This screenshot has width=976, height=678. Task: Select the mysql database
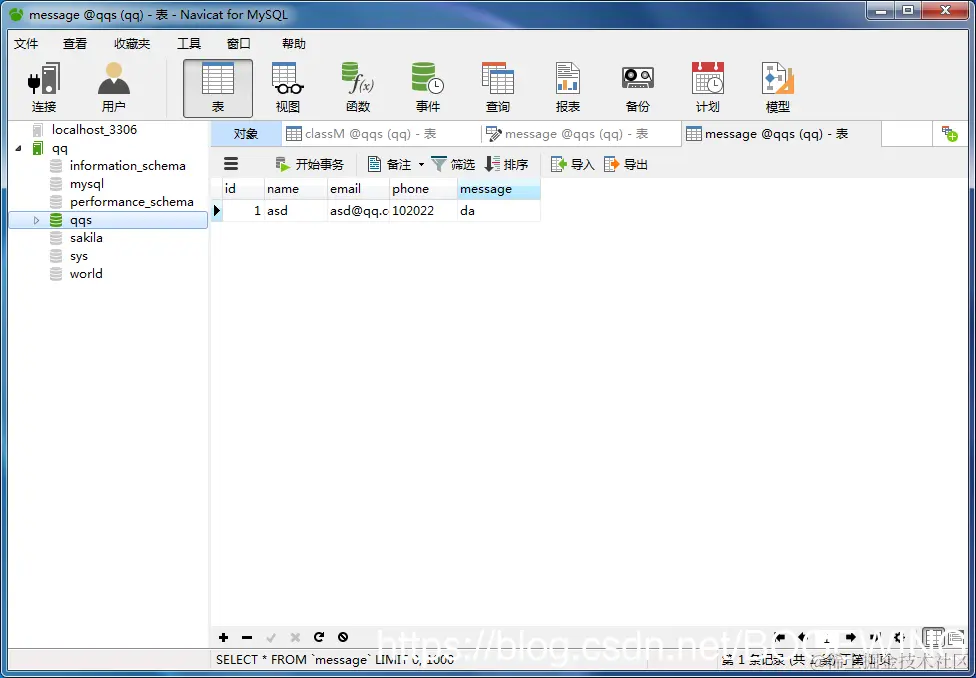coord(87,184)
